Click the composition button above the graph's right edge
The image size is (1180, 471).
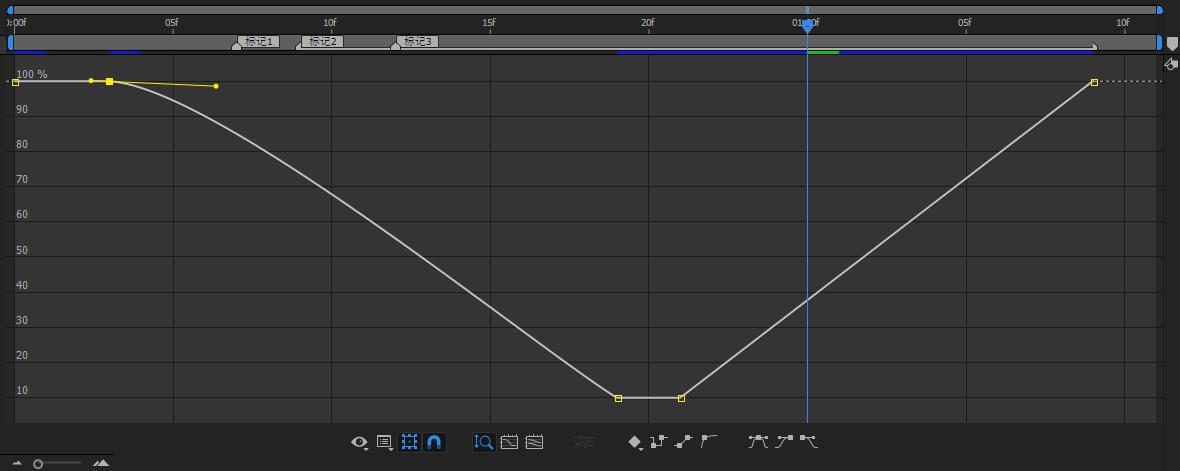coord(1170,65)
